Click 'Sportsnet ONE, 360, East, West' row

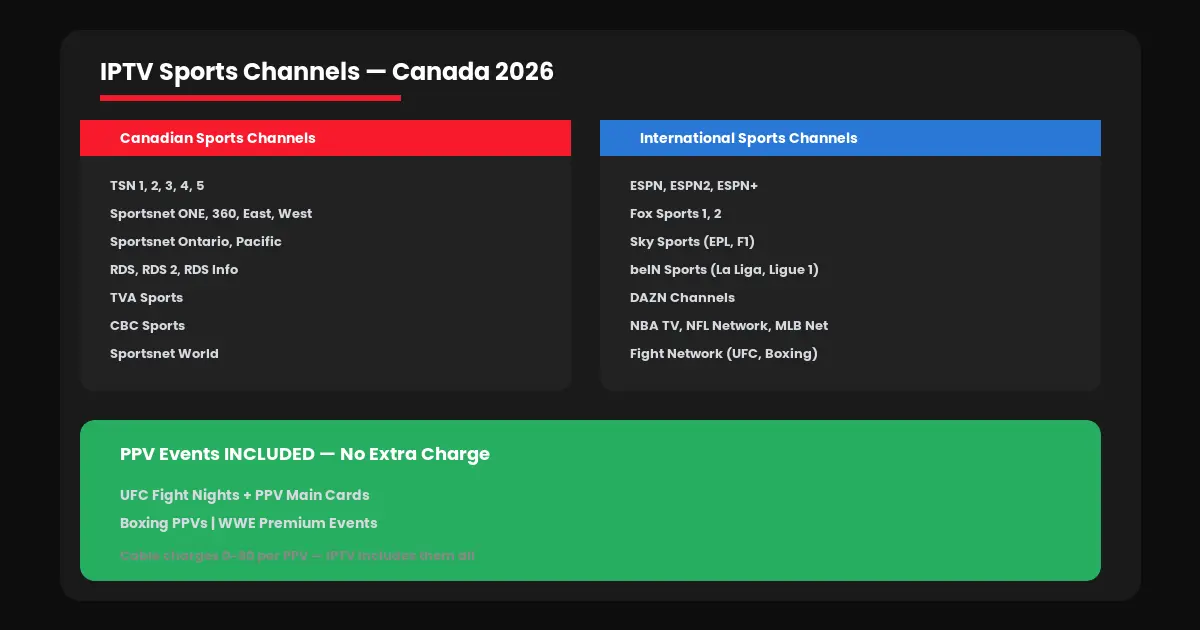click(211, 214)
